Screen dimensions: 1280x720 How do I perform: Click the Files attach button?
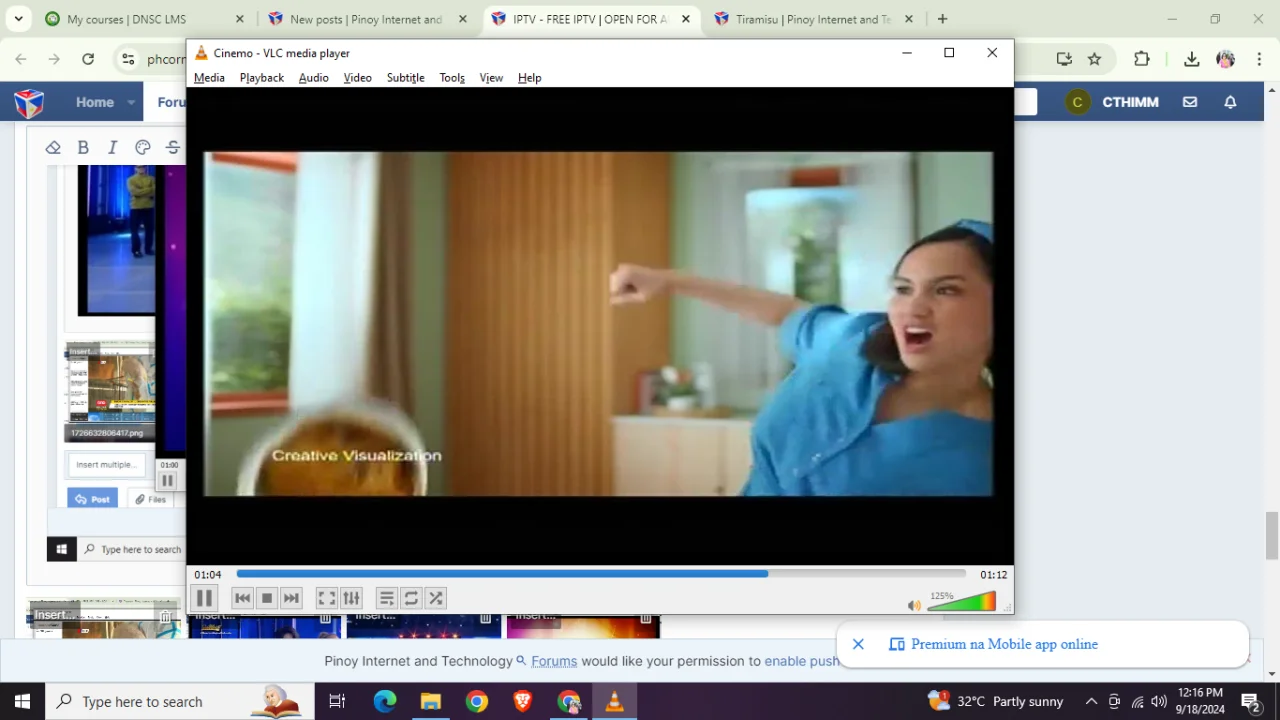150,499
